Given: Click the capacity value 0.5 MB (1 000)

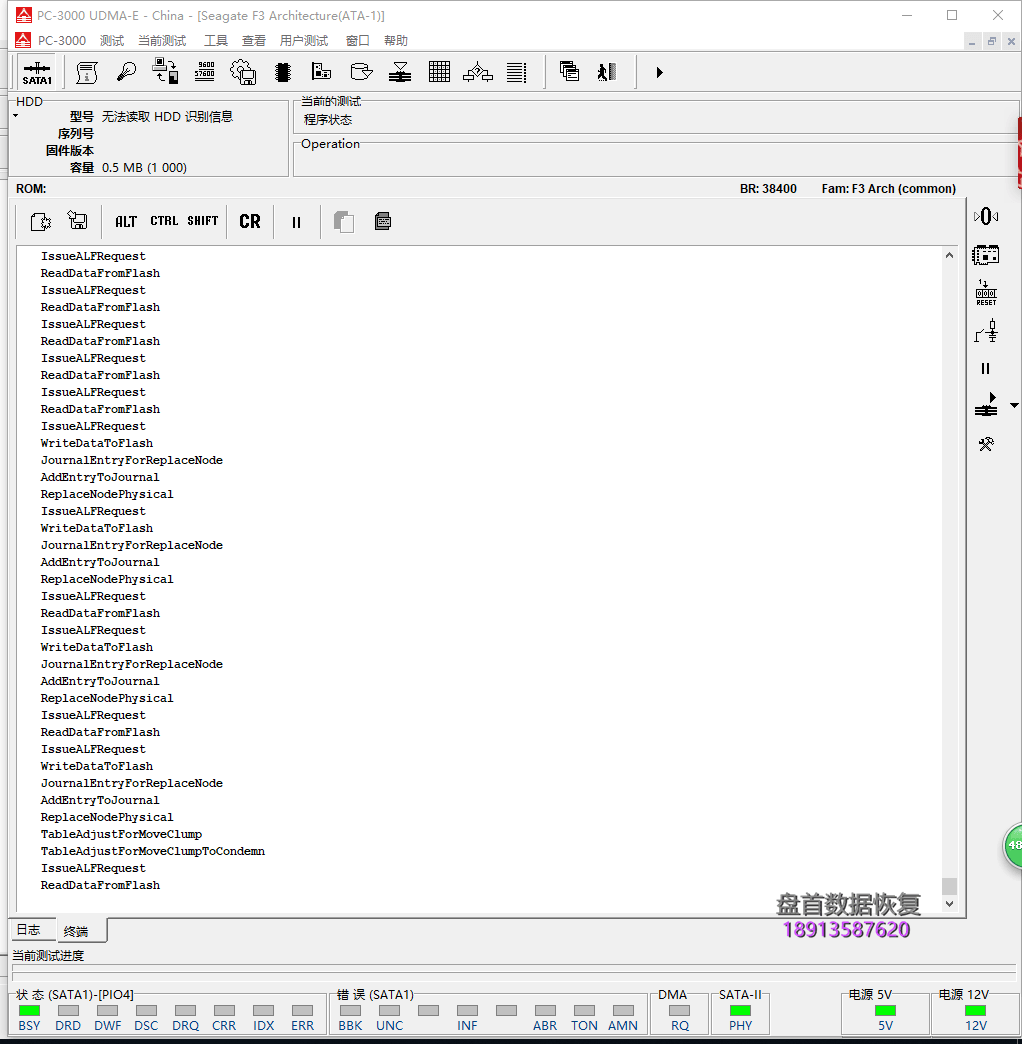Looking at the screenshot, I should tap(144, 168).
